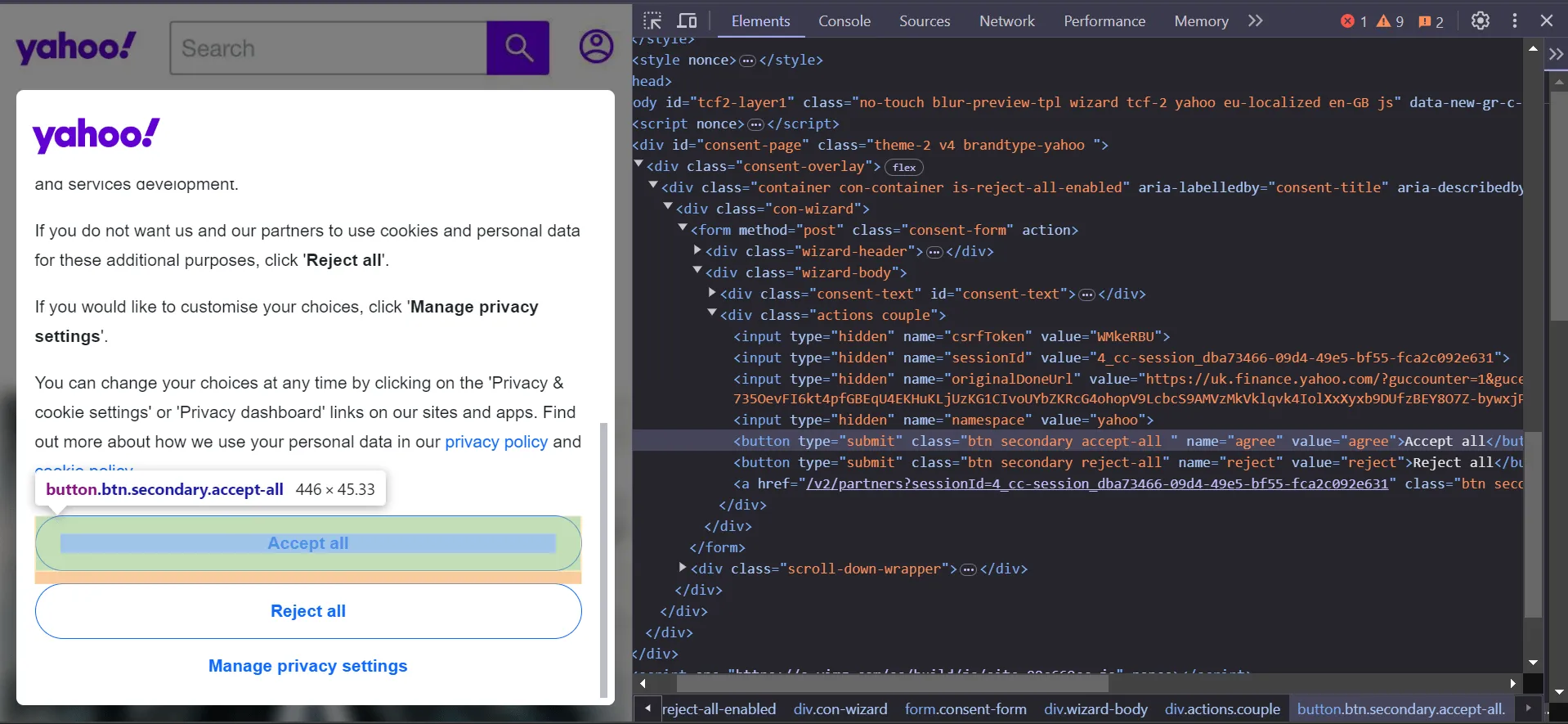Click the Yahoo search magnifier button
The width and height of the screenshot is (1568, 724).
pos(518,47)
